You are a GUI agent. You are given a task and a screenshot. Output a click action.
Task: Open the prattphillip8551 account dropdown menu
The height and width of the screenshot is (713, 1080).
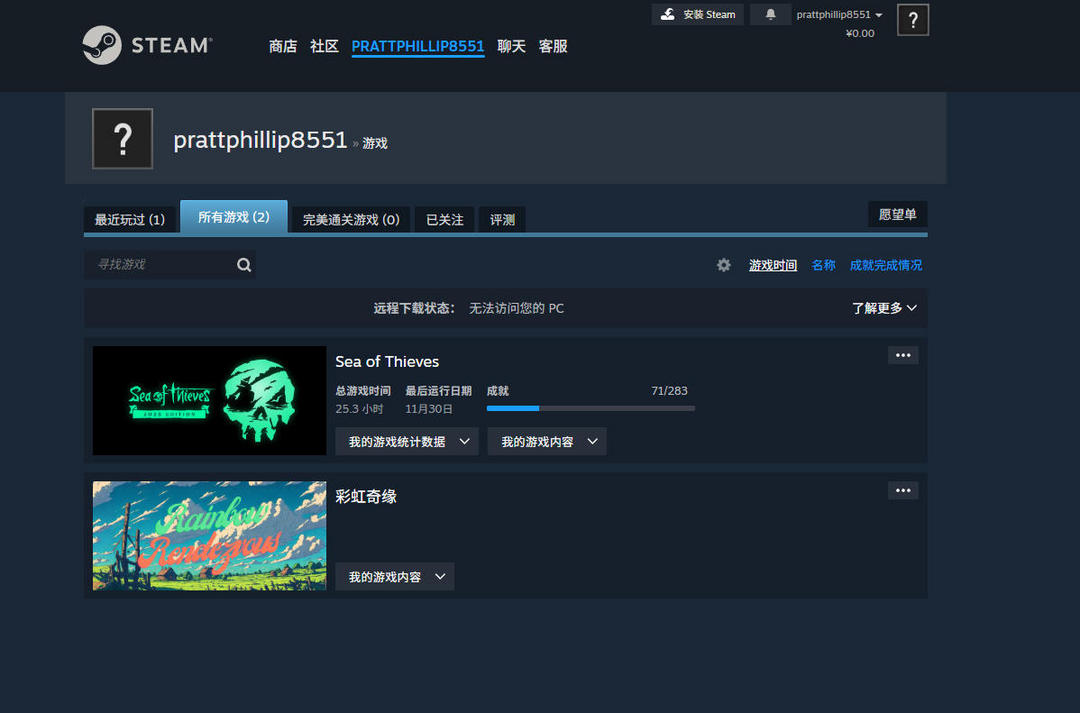coord(839,15)
